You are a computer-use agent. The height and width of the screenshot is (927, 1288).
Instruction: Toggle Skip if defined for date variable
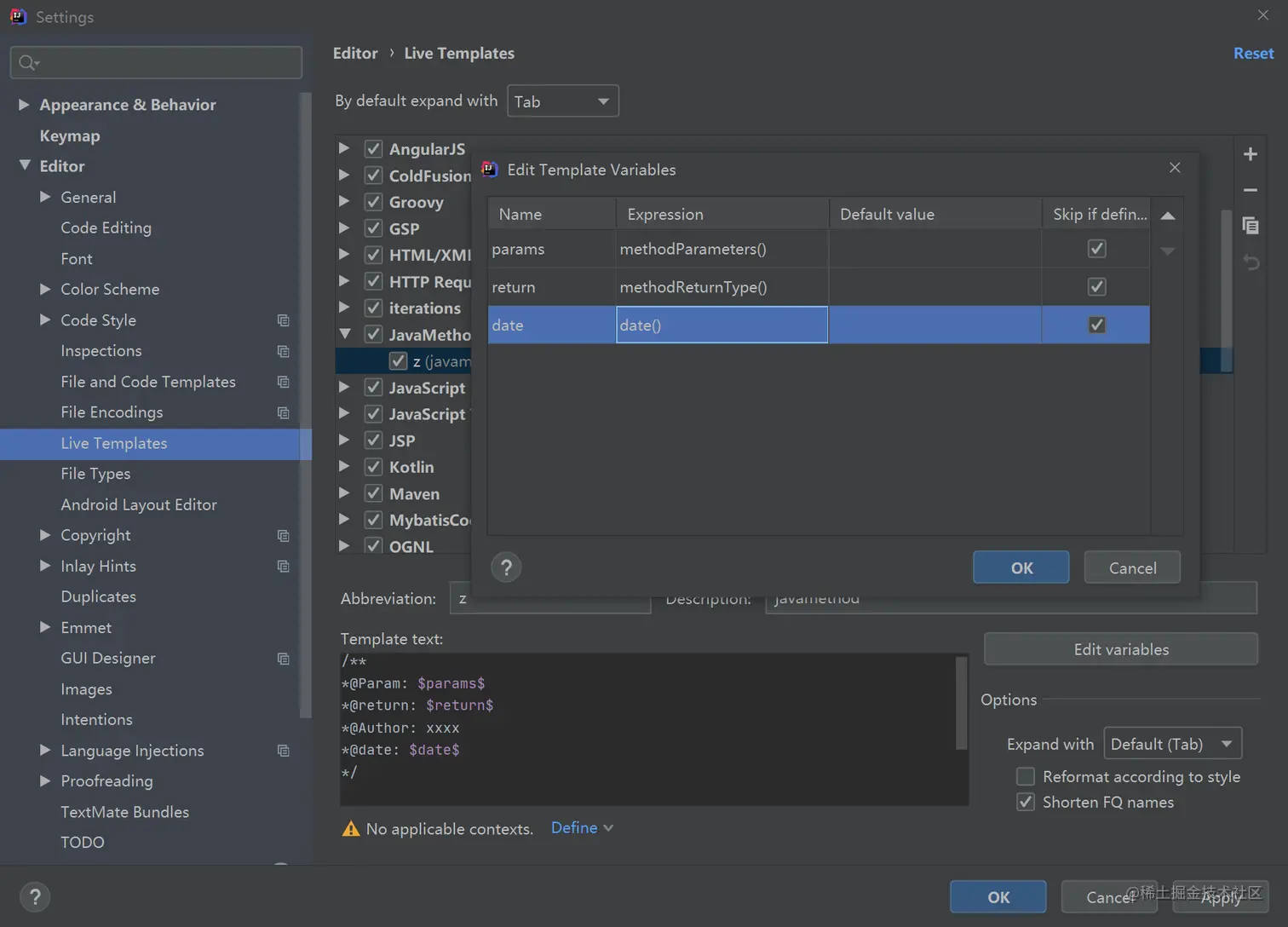pos(1096,325)
